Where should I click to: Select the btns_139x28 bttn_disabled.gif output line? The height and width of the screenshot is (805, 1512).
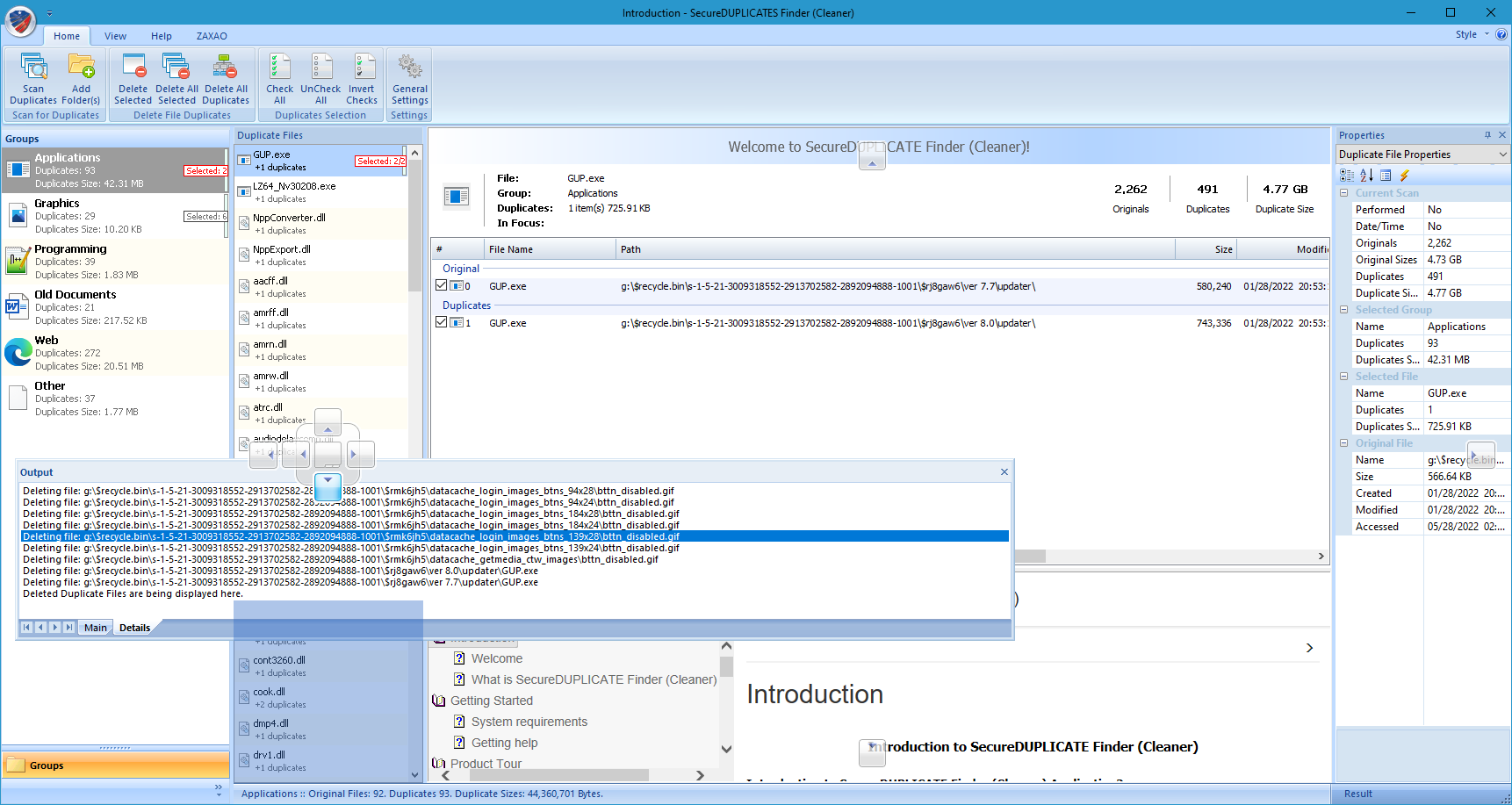(x=515, y=536)
